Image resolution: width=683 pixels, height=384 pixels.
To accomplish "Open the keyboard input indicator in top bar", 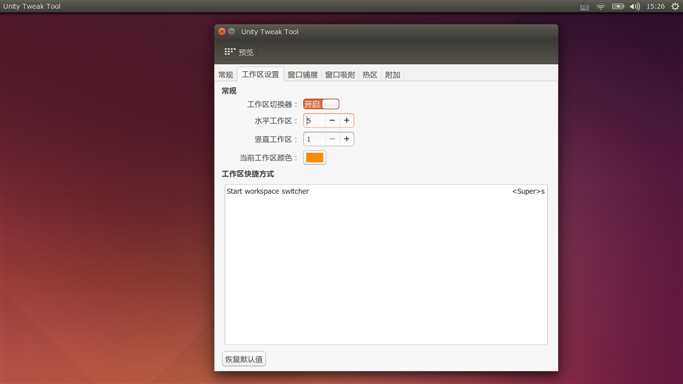I will pyautogui.click(x=584, y=7).
